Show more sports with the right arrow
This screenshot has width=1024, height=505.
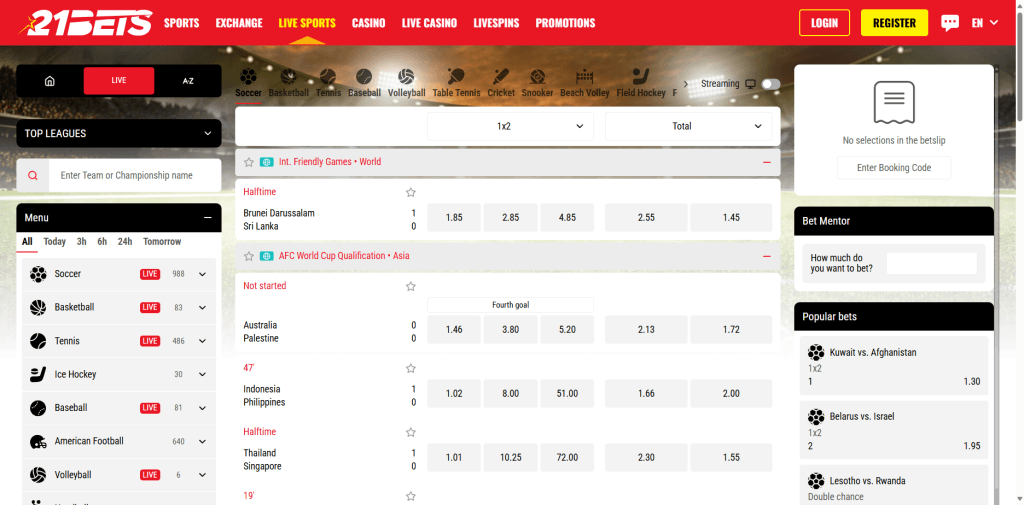click(x=686, y=84)
